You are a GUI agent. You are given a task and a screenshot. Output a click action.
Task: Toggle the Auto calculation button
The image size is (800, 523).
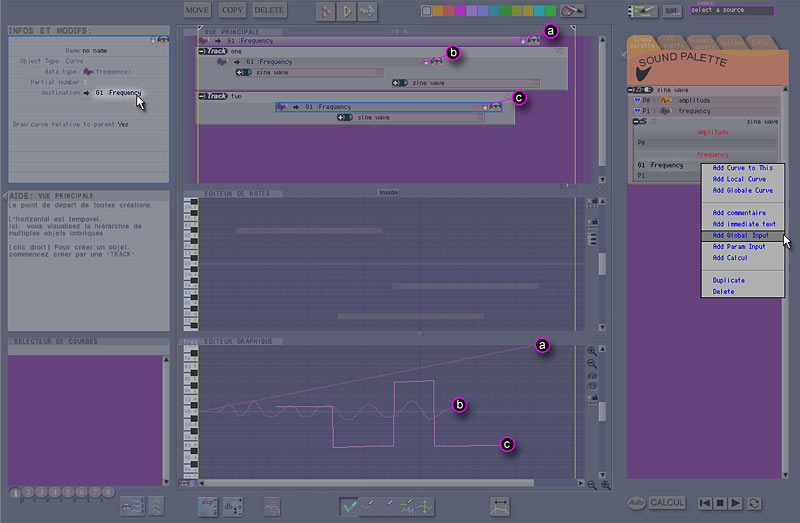click(x=636, y=503)
